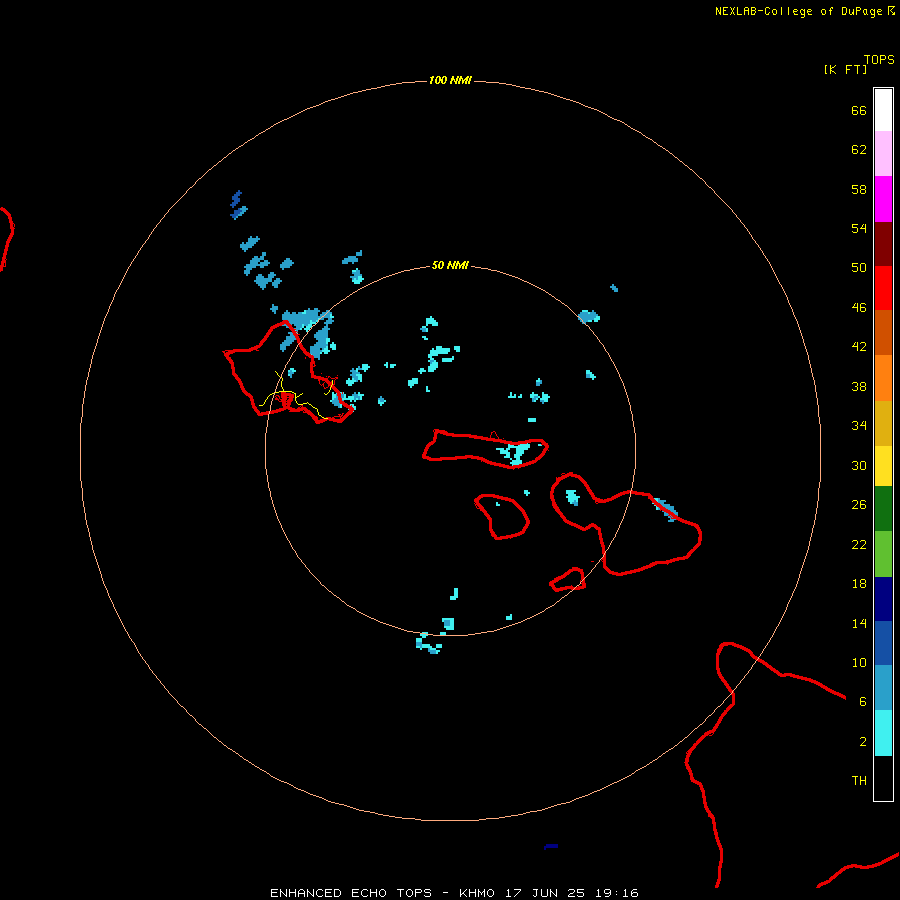Click the 18 legend value
900x900 pixels.
coord(859,584)
